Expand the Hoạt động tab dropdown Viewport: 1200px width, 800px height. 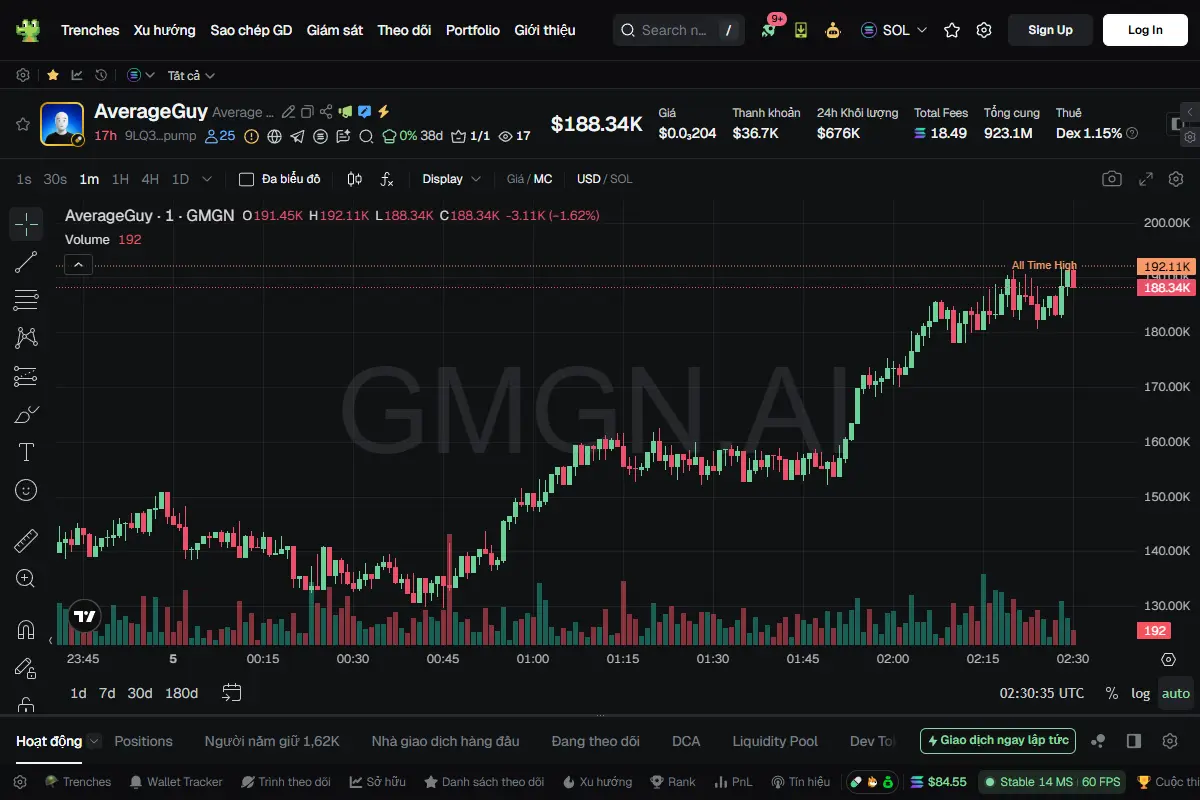[x=94, y=741]
